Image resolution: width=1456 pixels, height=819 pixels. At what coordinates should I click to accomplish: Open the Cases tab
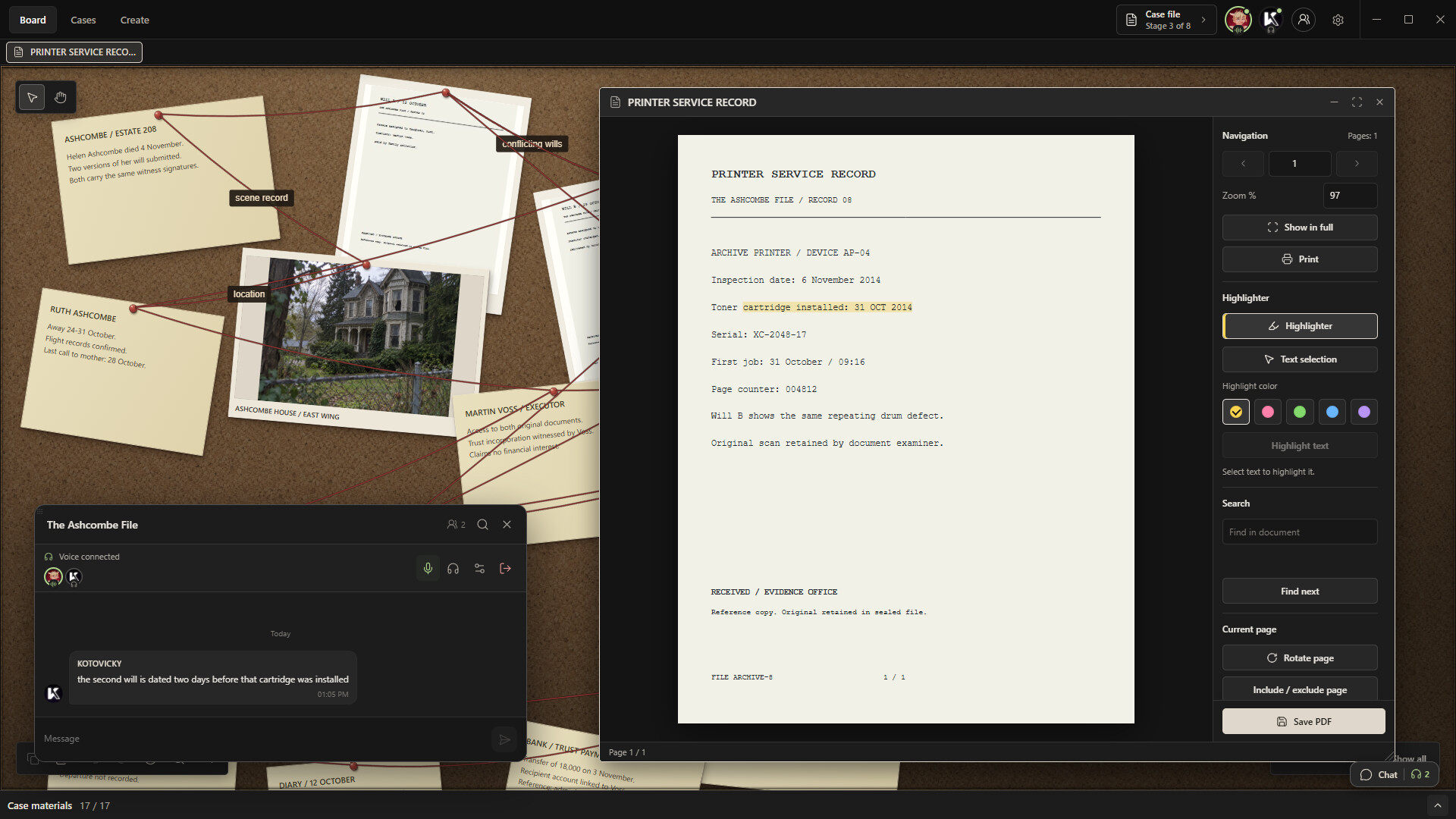pyautogui.click(x=83, y=20)
